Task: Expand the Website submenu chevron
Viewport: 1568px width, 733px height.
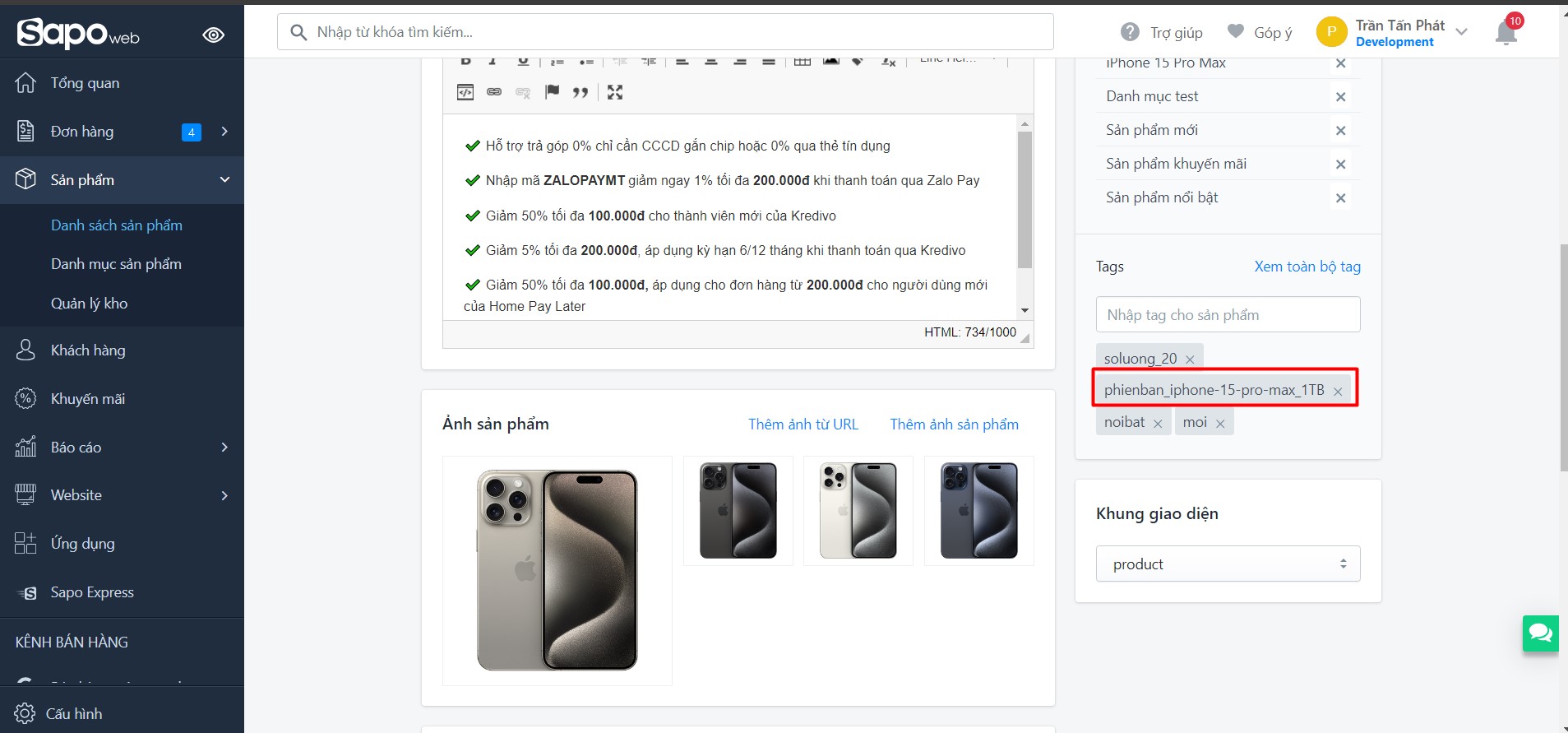Action: [224, 495]
